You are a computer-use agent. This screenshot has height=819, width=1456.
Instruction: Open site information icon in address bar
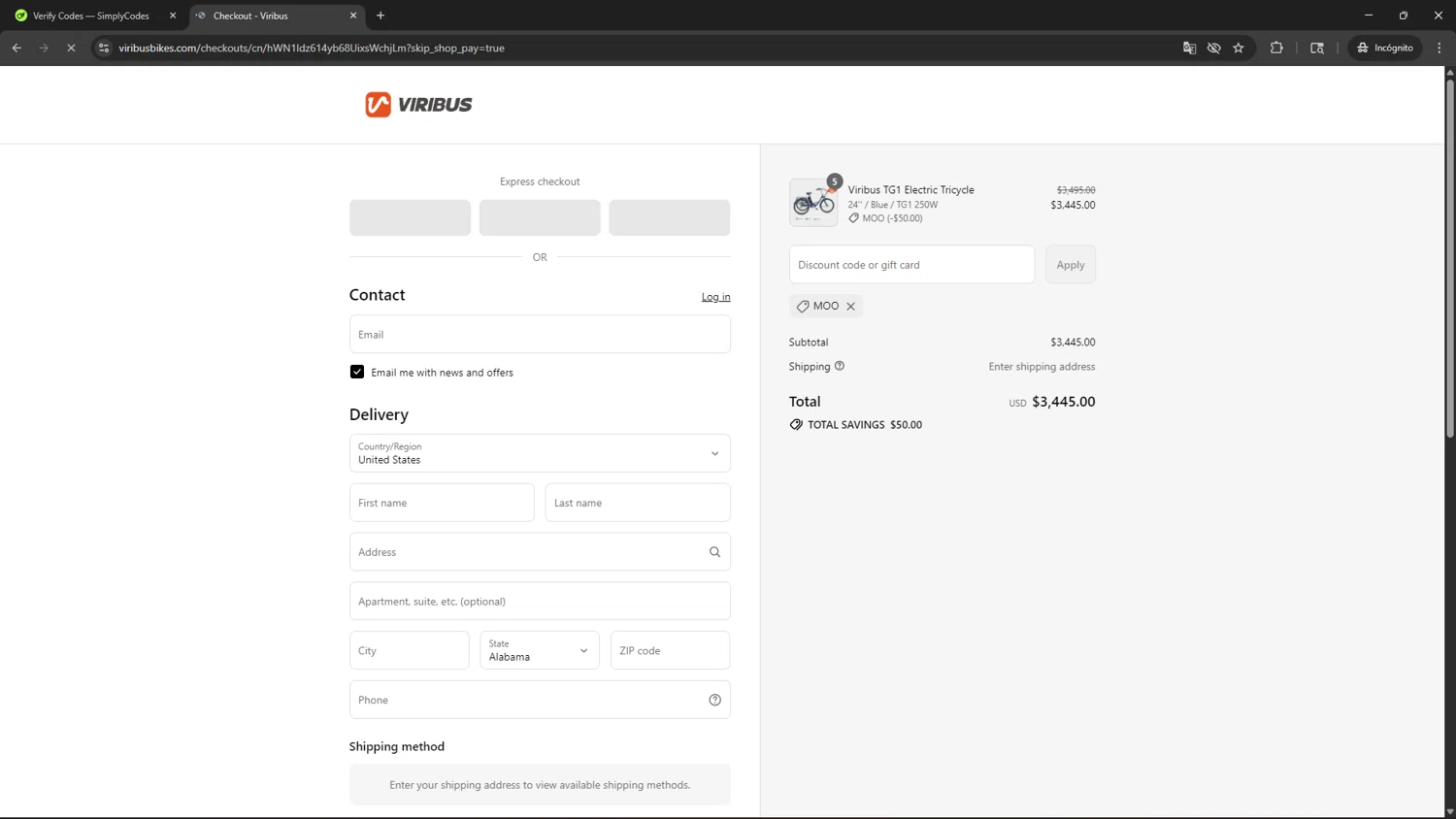point(104,48)
